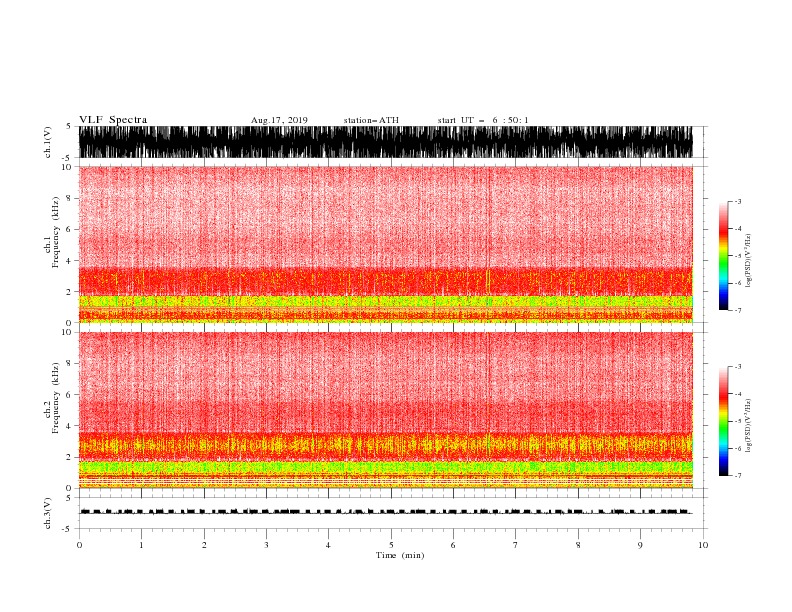Click the "VLF Spectra" plot title

113,120
